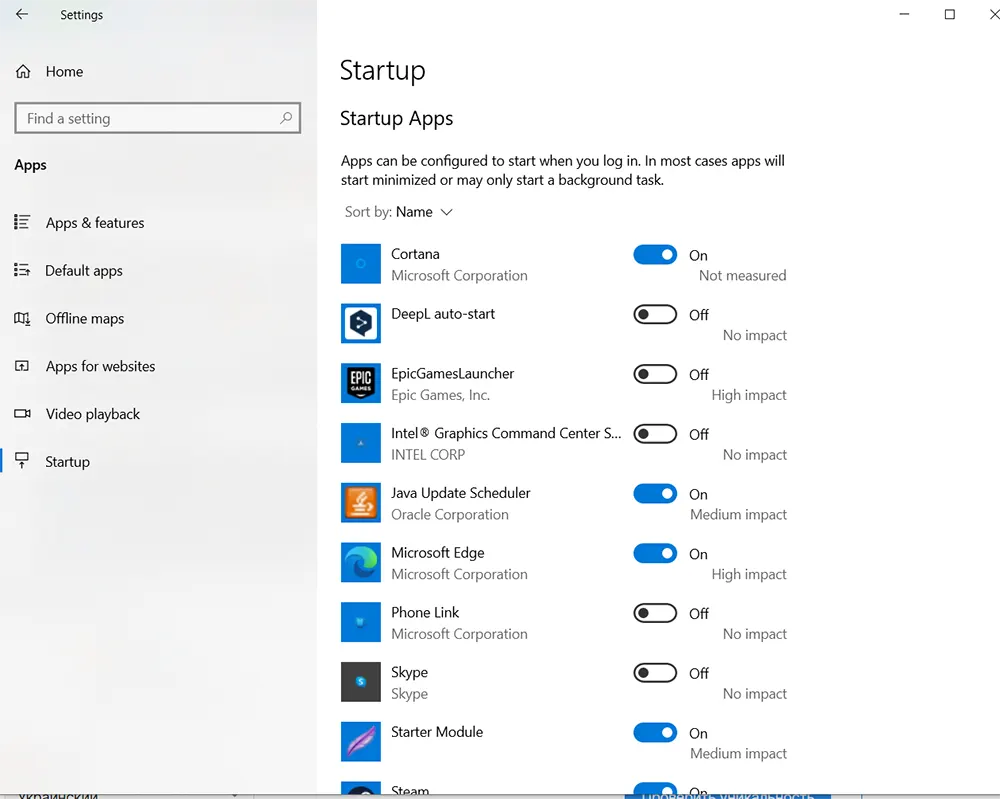Go to Home in Settings
Screen dimensions: 1000x799
[x=64, y=72]
